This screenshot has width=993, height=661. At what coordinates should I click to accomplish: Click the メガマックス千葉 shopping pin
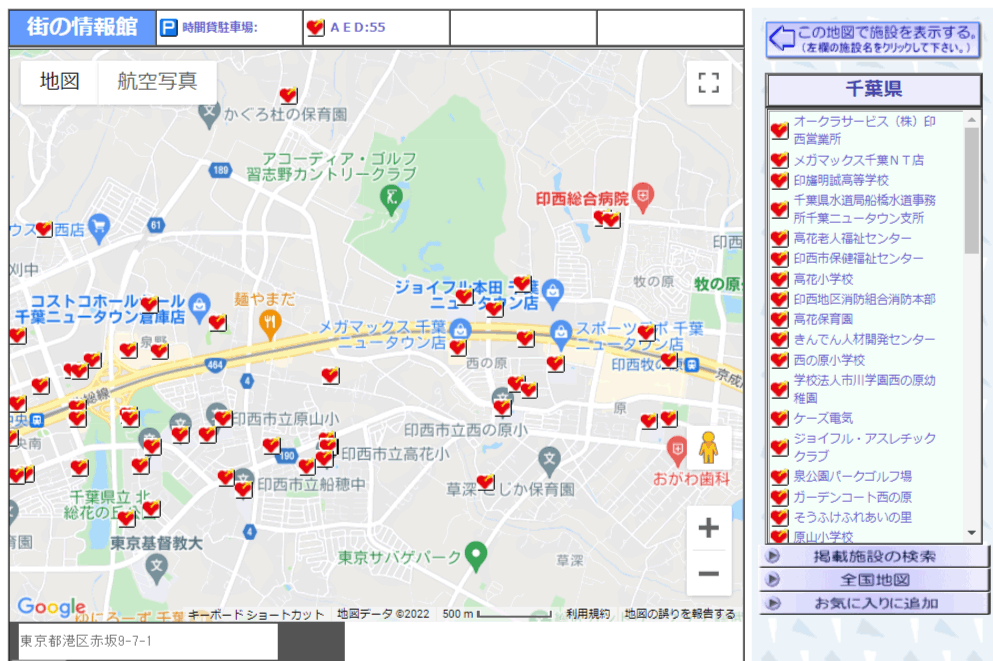(460, 329)
